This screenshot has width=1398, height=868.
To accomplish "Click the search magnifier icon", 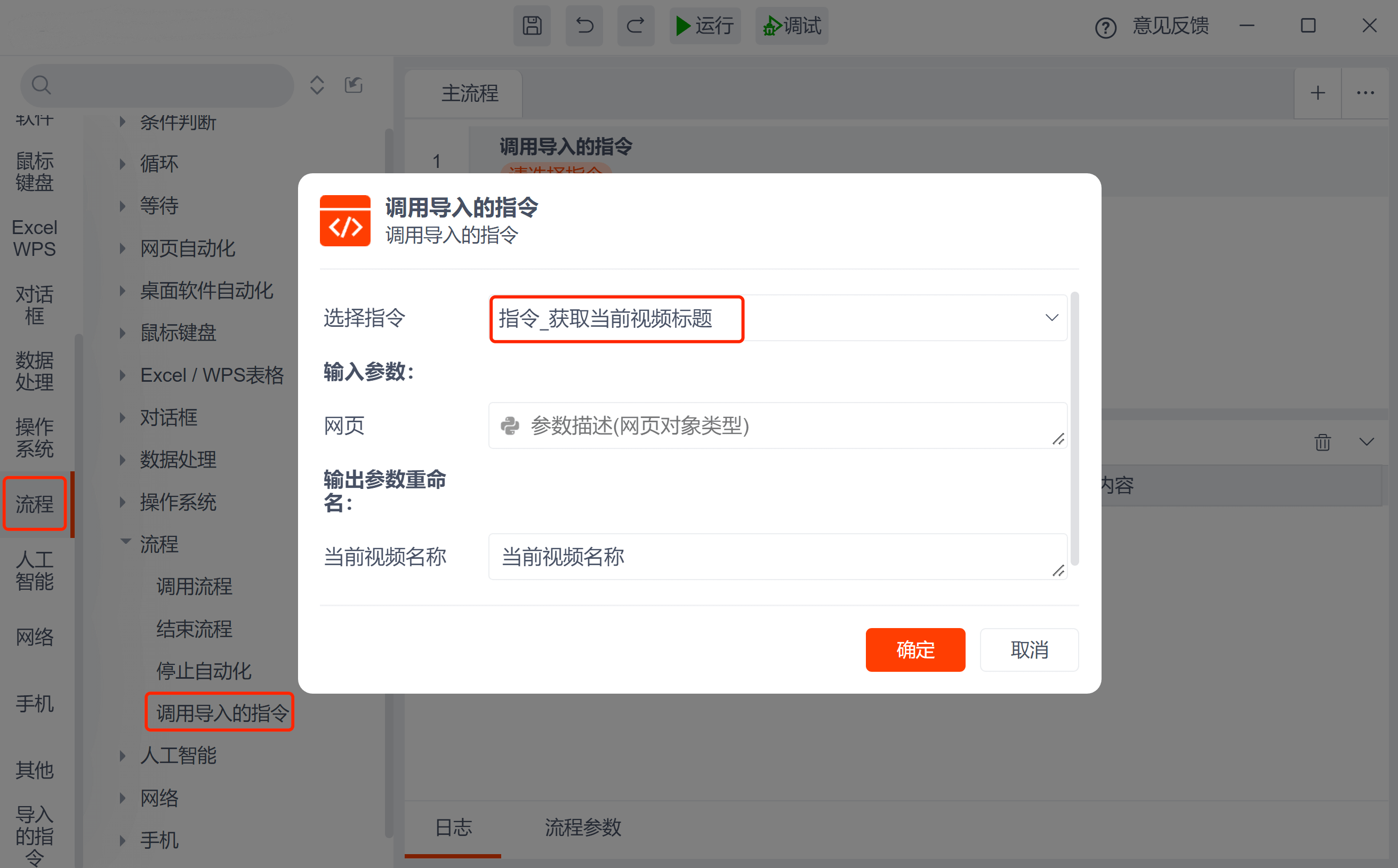I will click(x=42, y=85).
